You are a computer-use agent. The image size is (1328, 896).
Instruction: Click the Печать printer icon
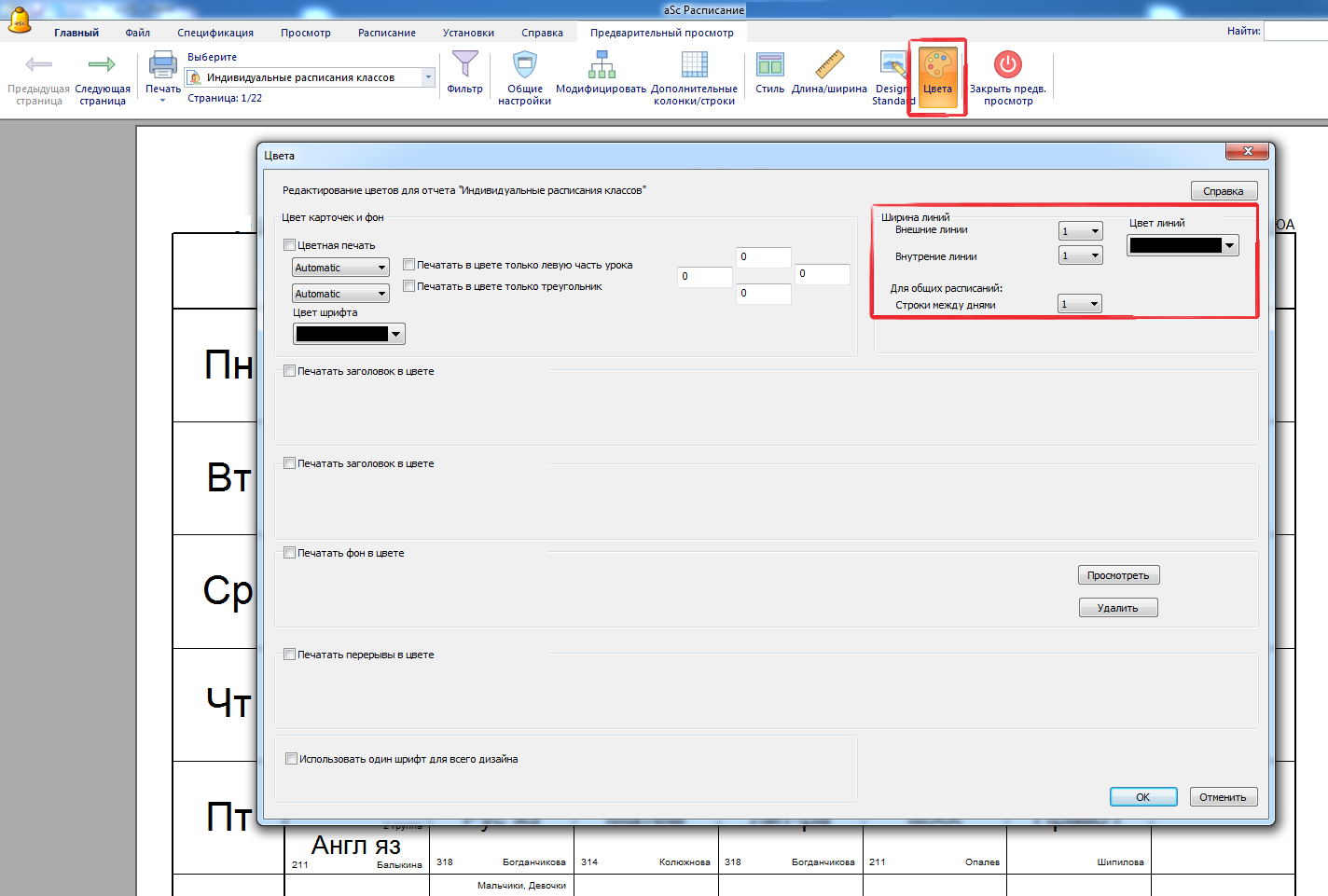(x=163, y=66)
